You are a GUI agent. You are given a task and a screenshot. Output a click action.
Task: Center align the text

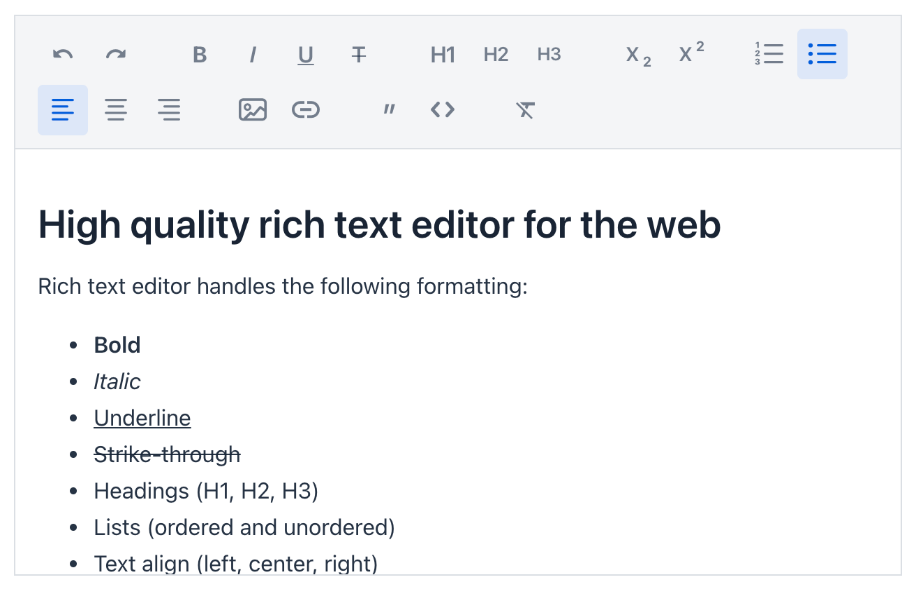tap(116, 110)
